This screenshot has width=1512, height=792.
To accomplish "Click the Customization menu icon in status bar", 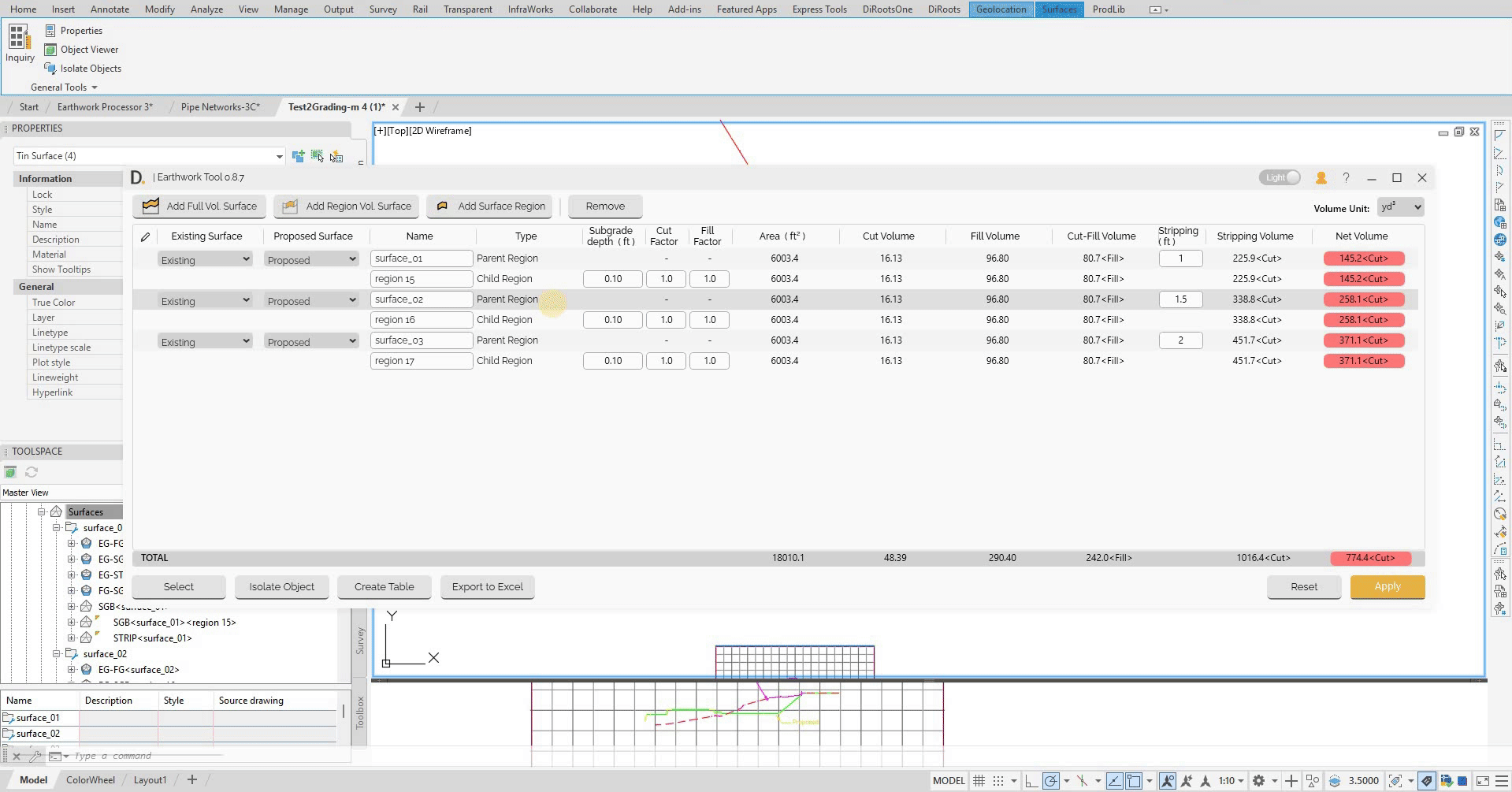I will 1501,781.
